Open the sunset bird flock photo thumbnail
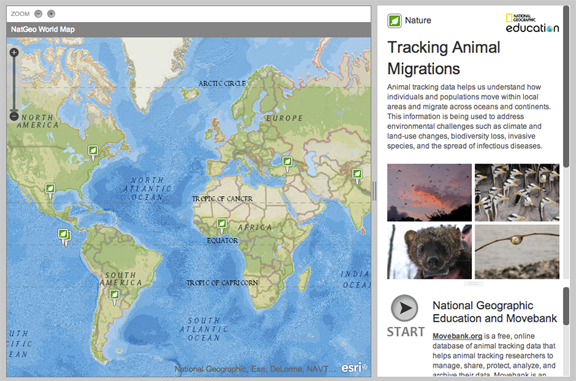Screen dimensions: 576x381 point(429,193)
